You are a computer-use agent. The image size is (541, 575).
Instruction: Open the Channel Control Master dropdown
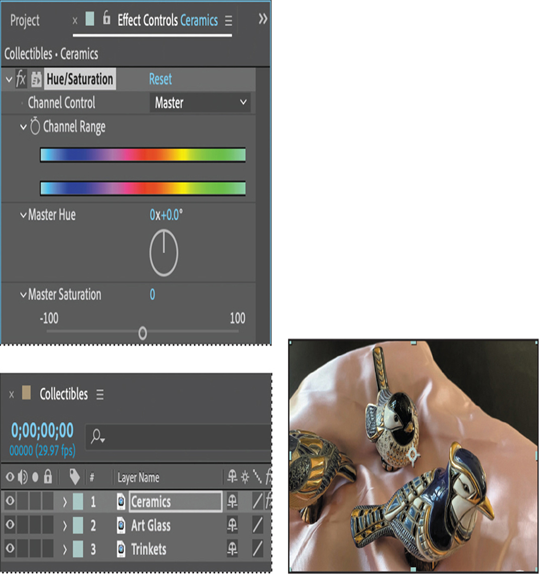pyautogui.click(x=200, y=103)
